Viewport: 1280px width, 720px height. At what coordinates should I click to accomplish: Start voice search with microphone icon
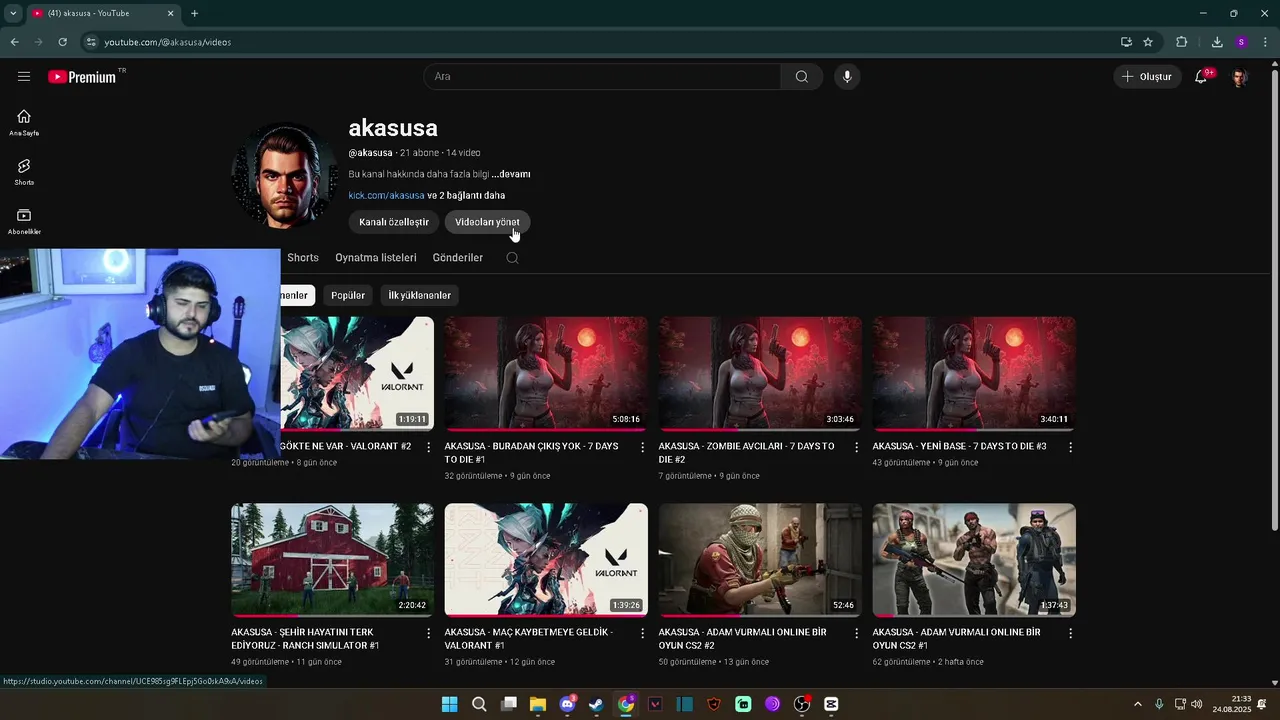pos(847,76)
